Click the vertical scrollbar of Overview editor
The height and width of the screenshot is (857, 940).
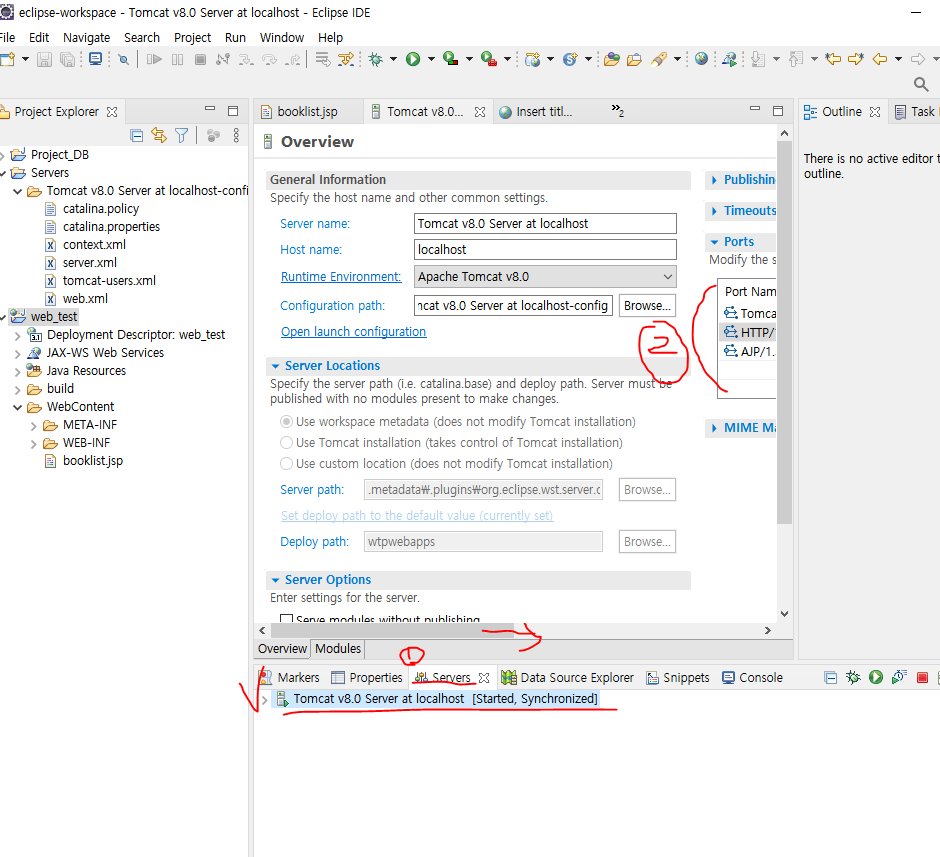pyautogui.click(x=784, y=333)
